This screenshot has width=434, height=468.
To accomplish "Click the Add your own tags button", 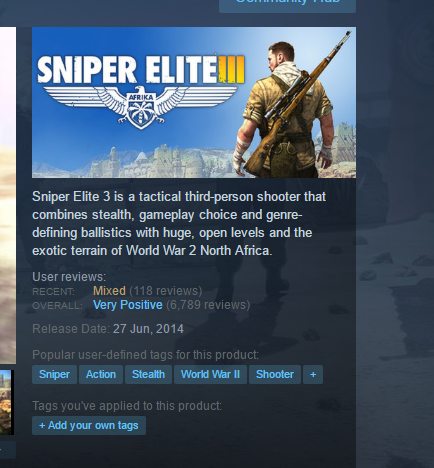I will pos(89,425).
